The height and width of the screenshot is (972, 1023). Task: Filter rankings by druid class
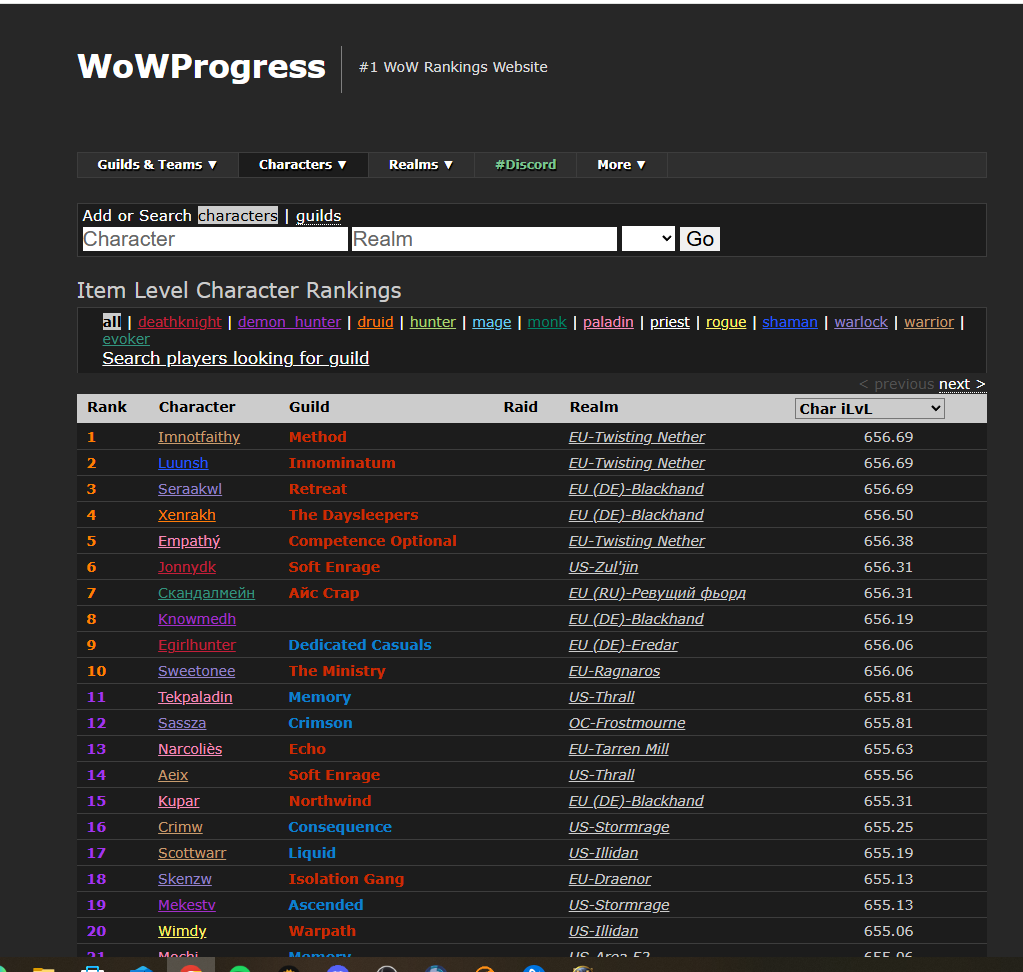coord(375,322)
